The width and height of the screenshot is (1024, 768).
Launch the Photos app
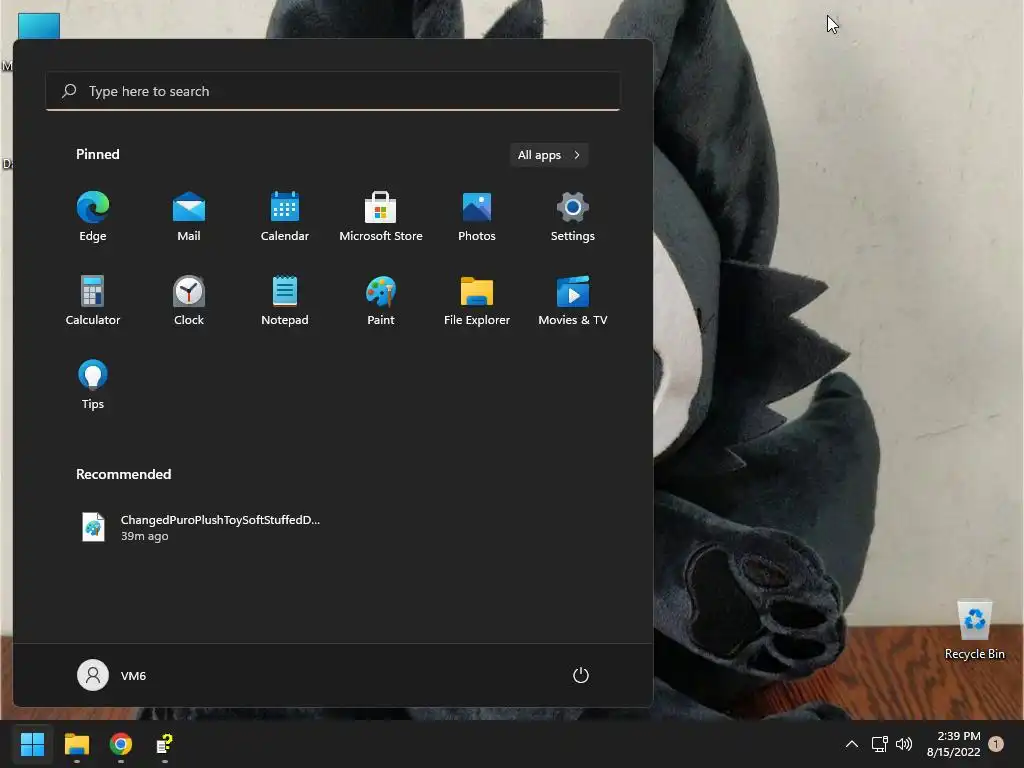477,217
